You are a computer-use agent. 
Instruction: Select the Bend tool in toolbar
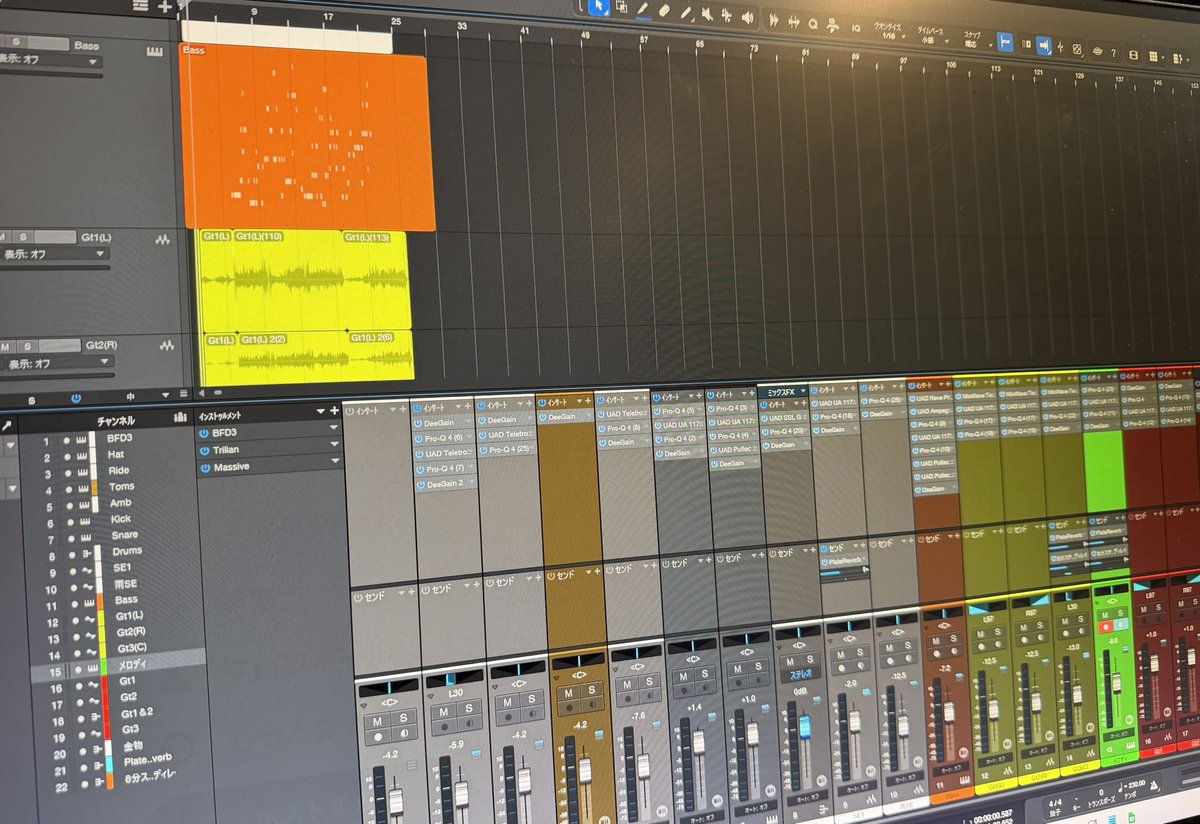coord(728,15)
